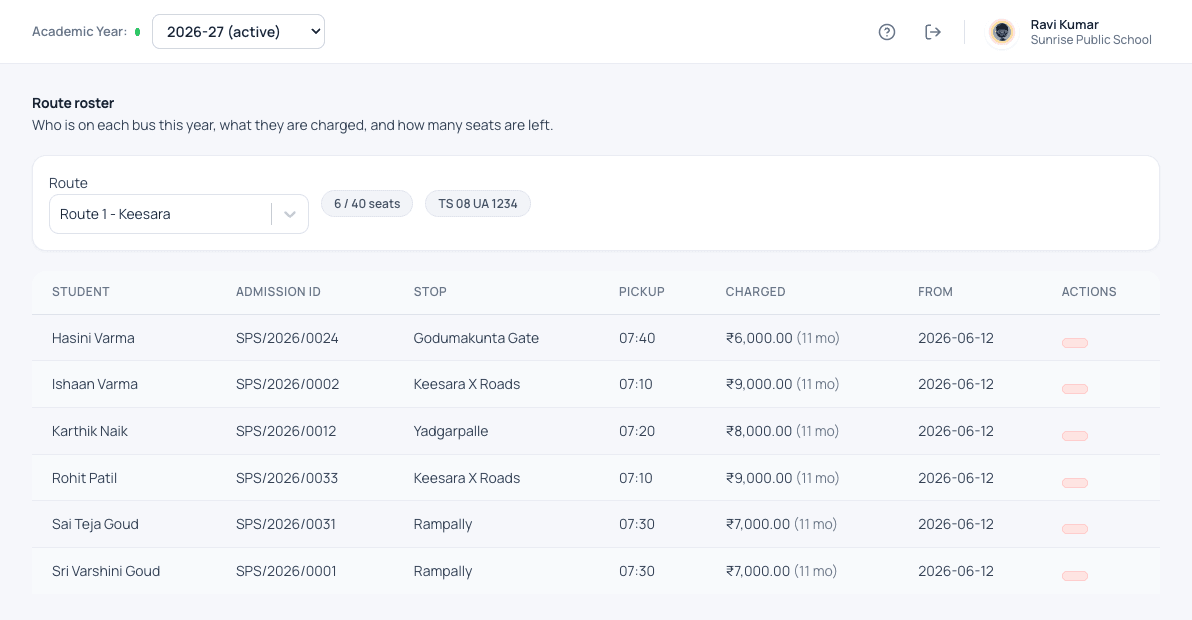Select student name Ishaan Varma
This screenshot has height=620, width=1192.
tap(94, 384)
